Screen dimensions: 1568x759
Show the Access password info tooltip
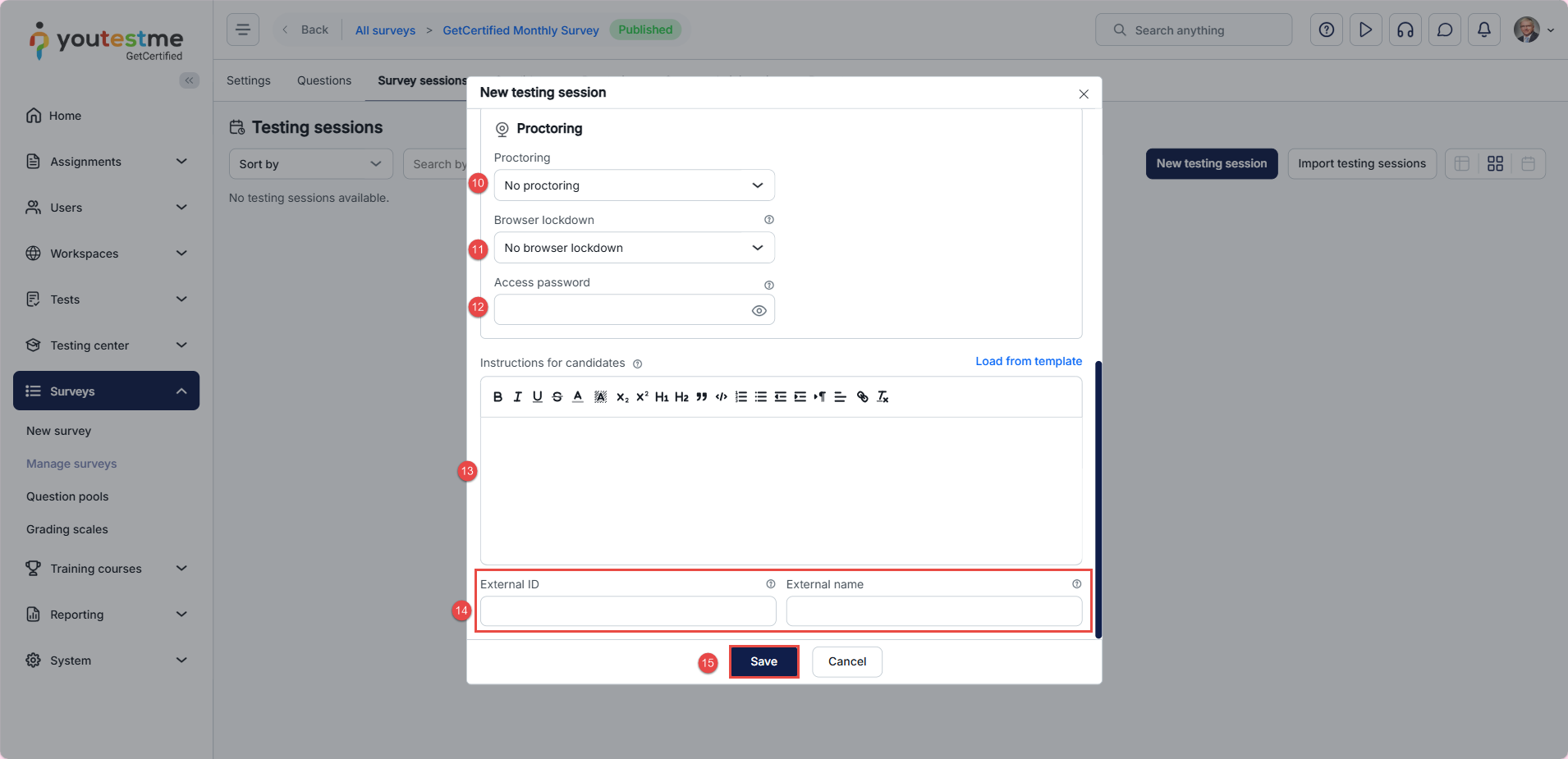point(769,286)
